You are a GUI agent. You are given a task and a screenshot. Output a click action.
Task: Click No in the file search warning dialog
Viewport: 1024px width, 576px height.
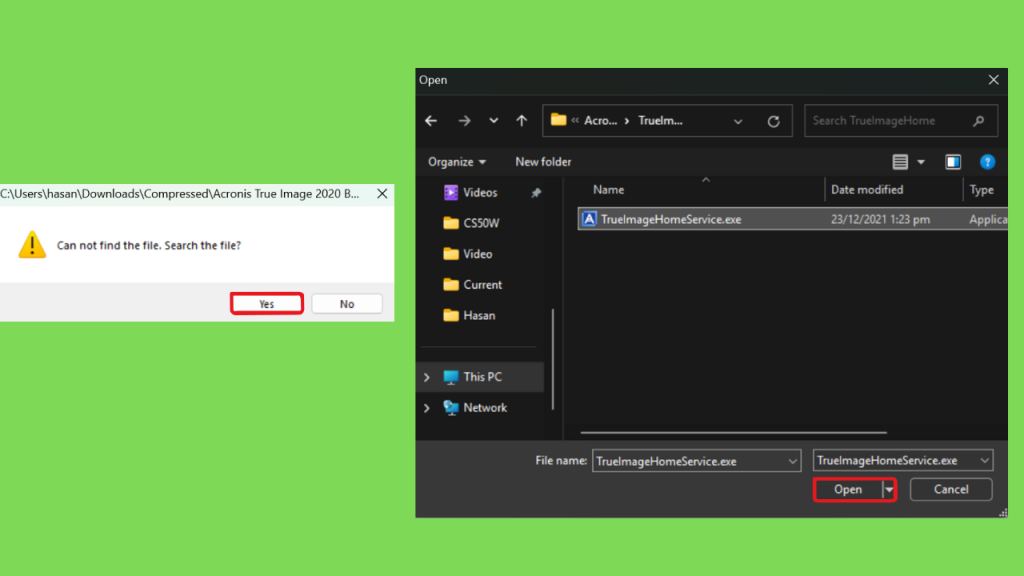pyautogui.click(x=347, y=304)
